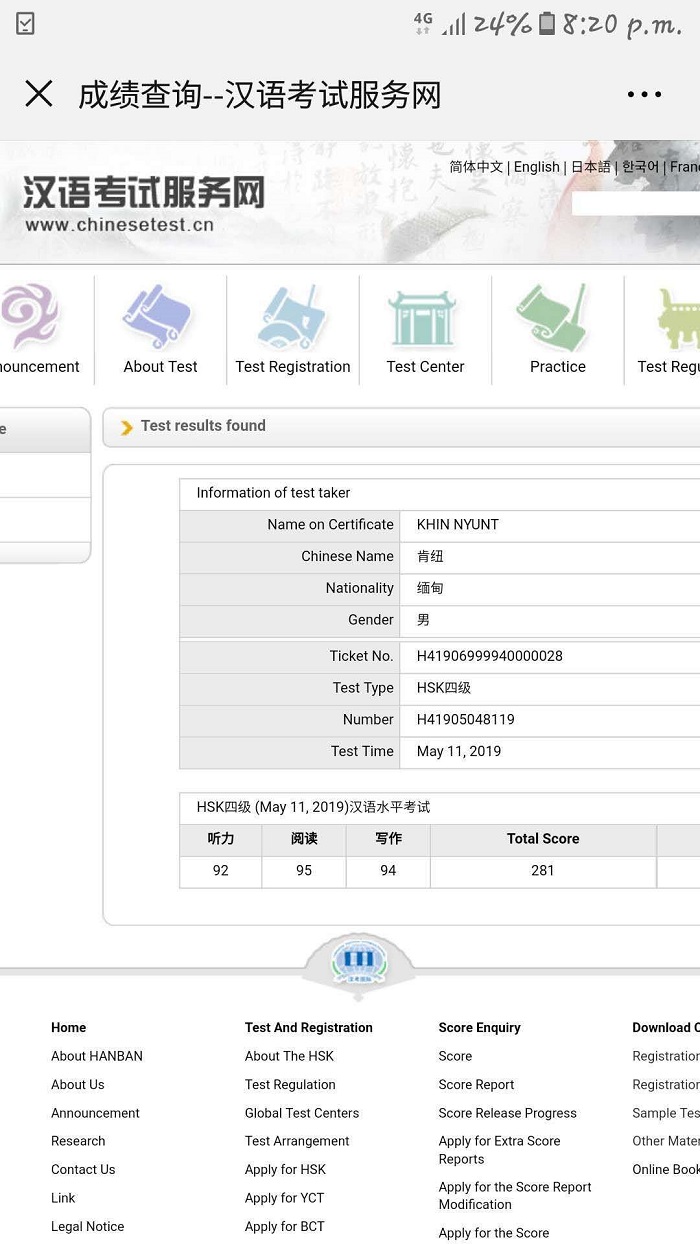Switch language to English
Viewport: 700px width, 1244px height.
point(536,167)
